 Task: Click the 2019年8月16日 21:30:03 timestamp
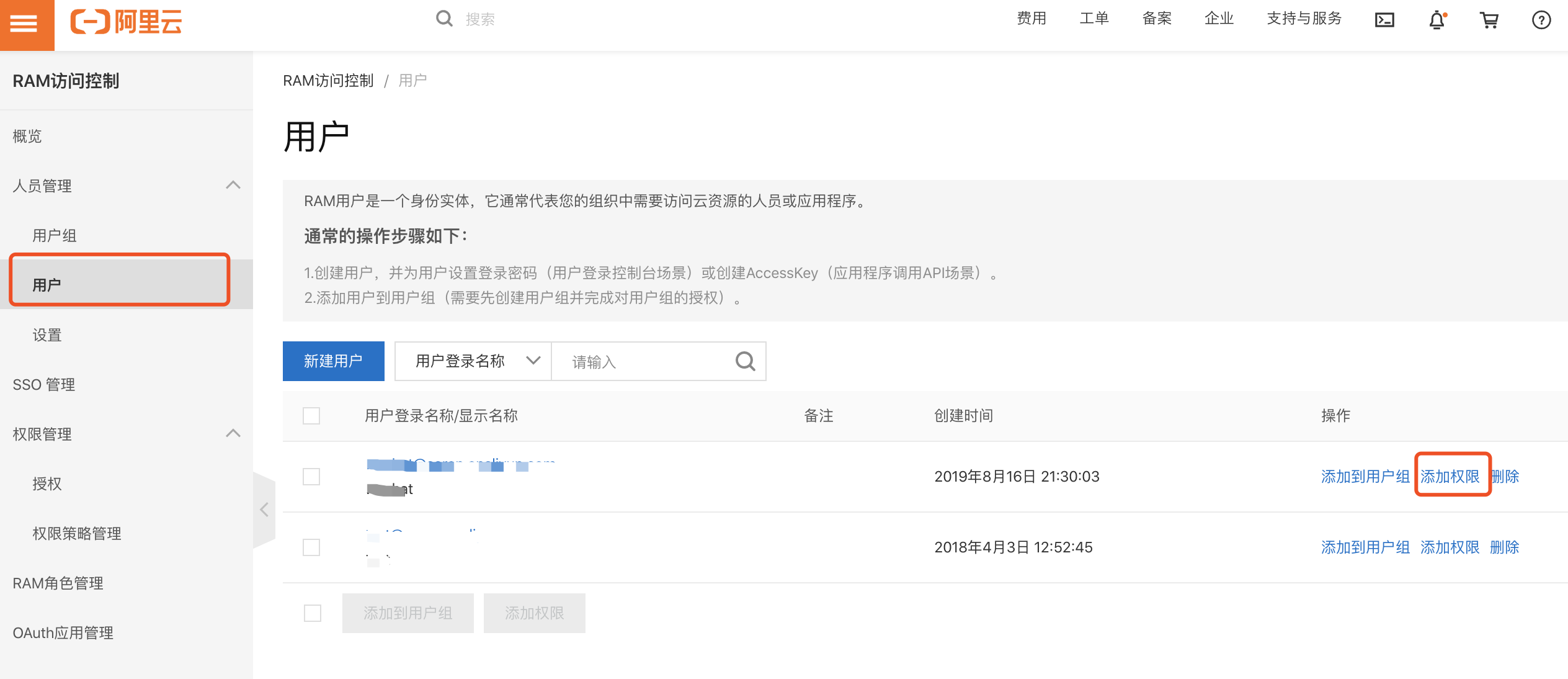(1017, 476)
